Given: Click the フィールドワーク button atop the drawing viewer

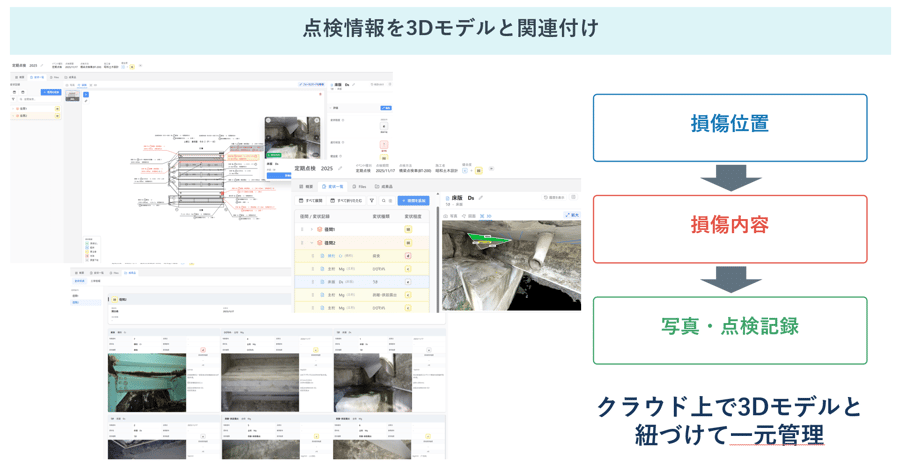Looking at the screenshot, I should tap(312, 85).
